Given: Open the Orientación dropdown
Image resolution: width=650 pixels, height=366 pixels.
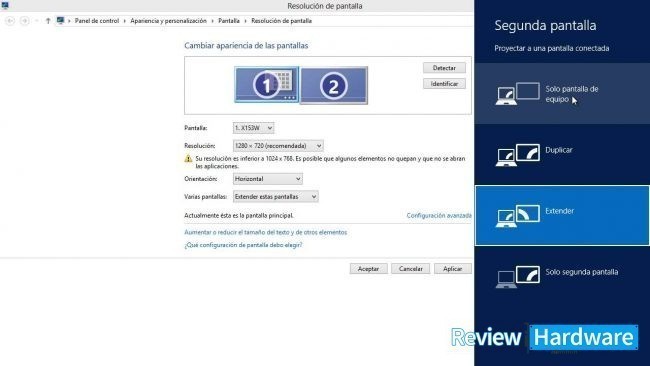Looking at the screenshot, I should [267, 179].
